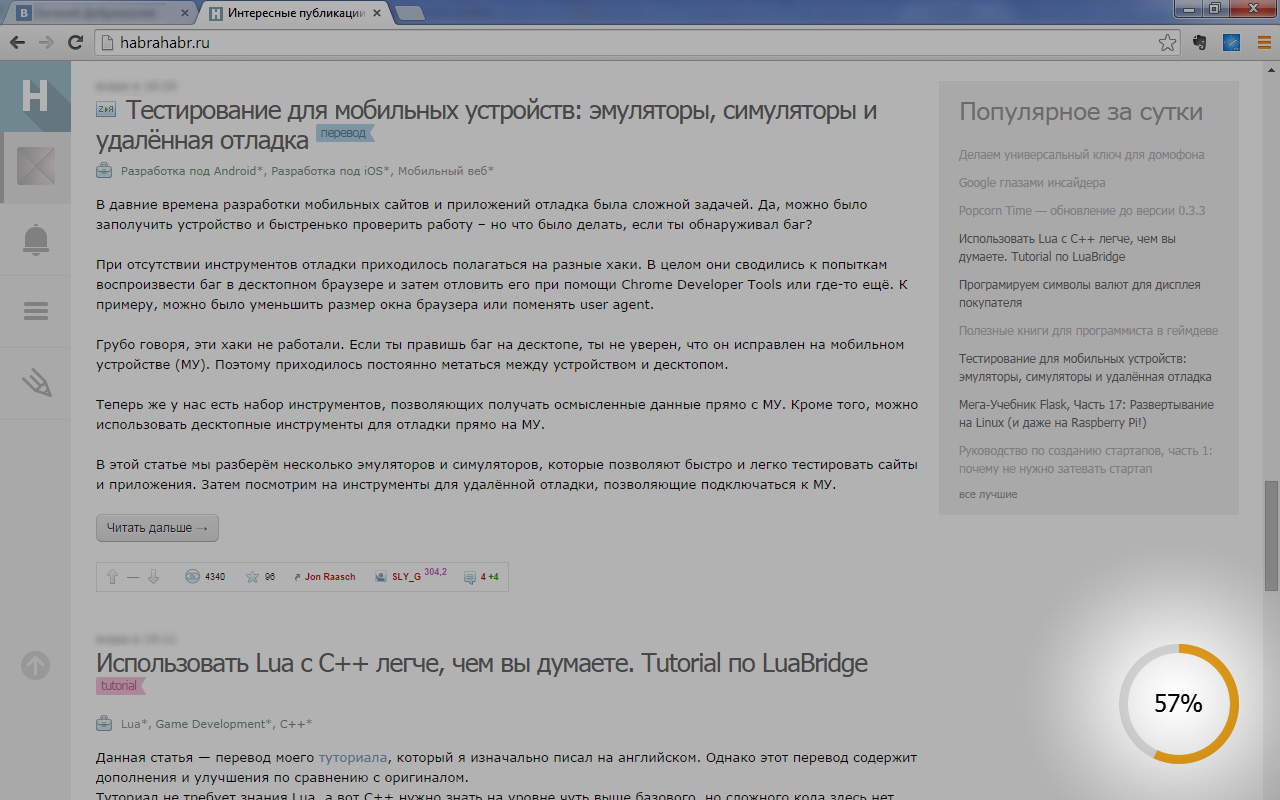The height and width of the screenshot is (800, 1280).
Task: Click the pen write-post icon in sidebar
Action: [35, 383]
